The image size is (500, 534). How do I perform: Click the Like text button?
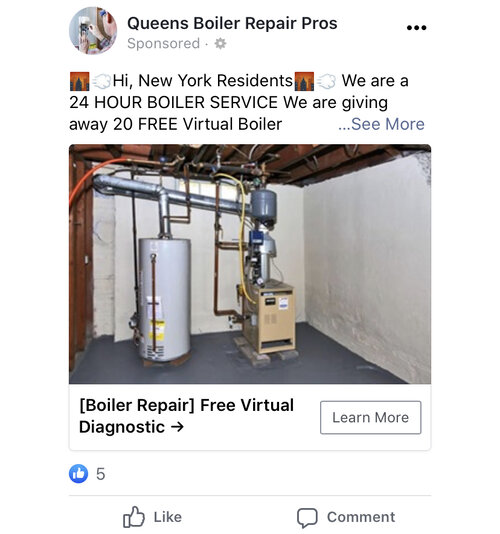168,517
